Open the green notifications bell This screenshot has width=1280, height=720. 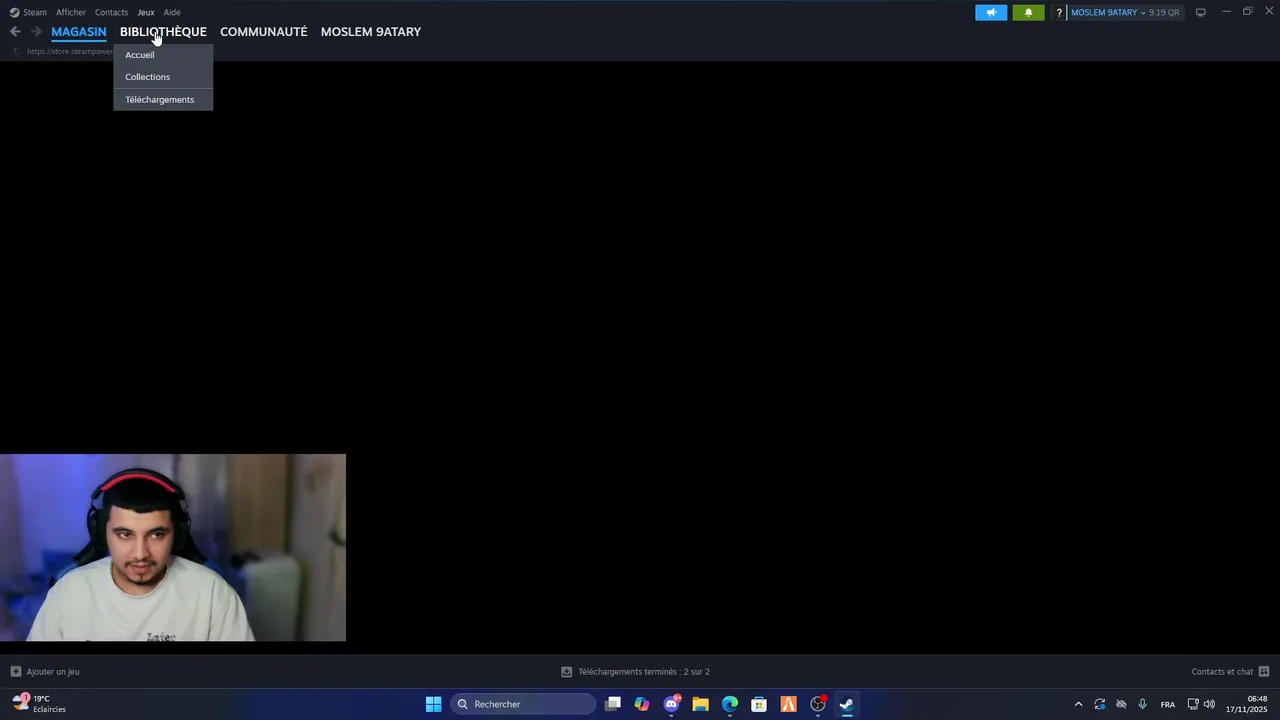pos(1028,13)
